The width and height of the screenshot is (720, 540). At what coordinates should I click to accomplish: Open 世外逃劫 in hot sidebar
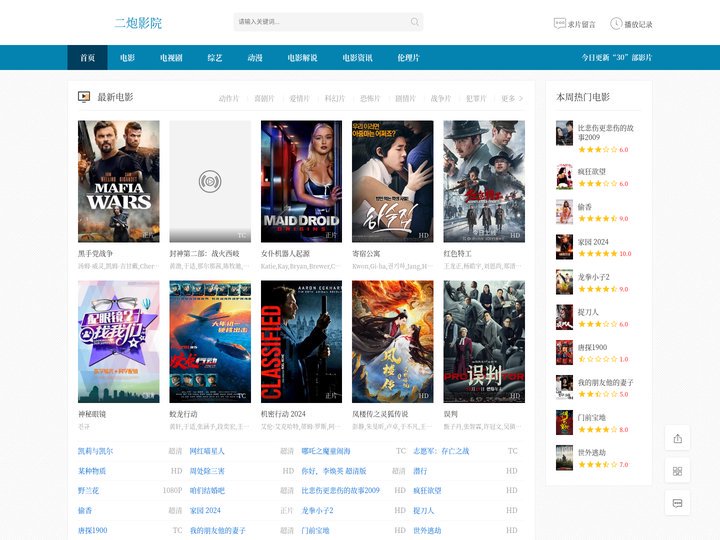(x=591, y=452)
